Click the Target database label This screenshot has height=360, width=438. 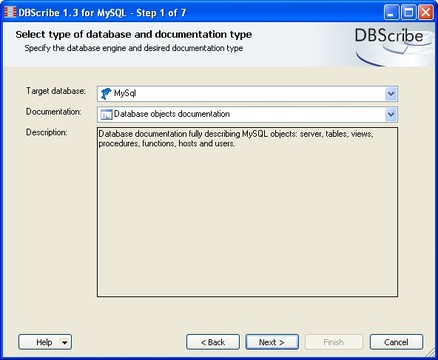[56, 91]
